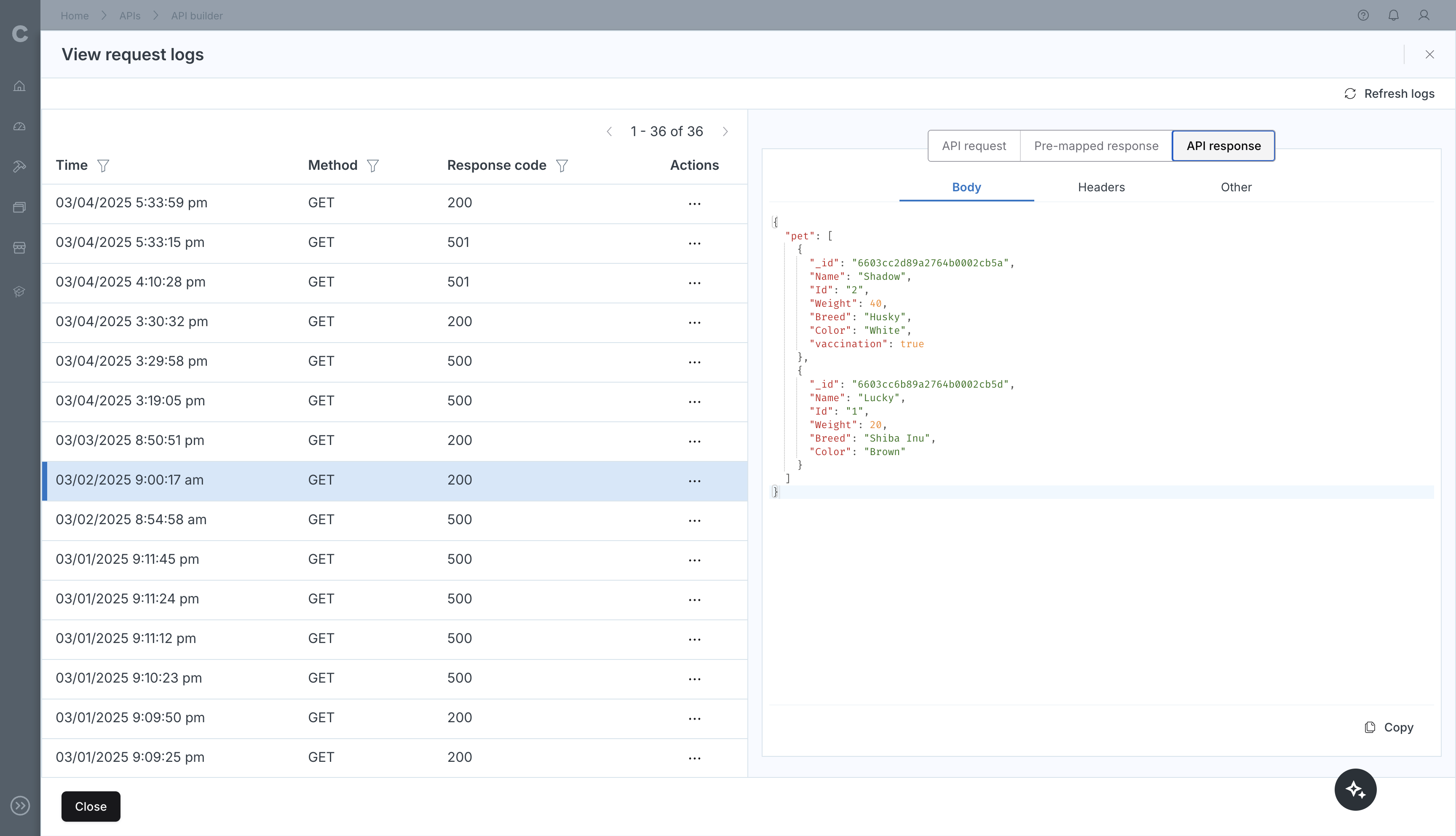
Task: Open actions menu for 8:54:58 am log
Action: click(694, 521)
